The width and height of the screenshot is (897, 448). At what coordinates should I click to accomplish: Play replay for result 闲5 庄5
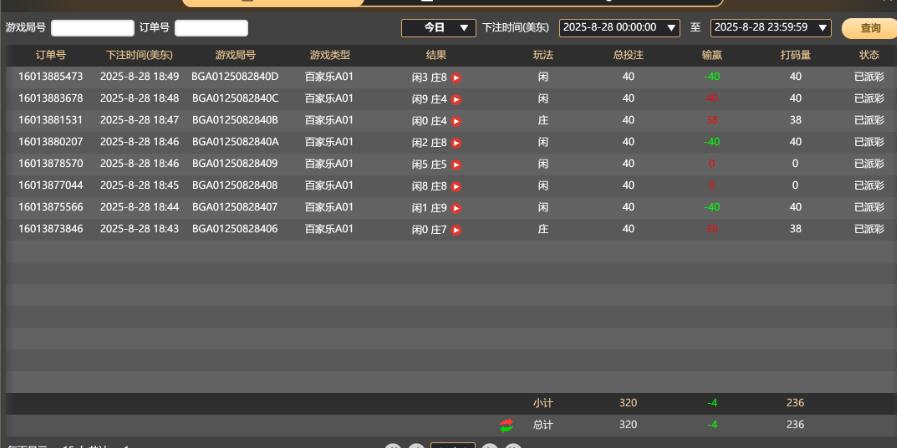coord(456,164)
